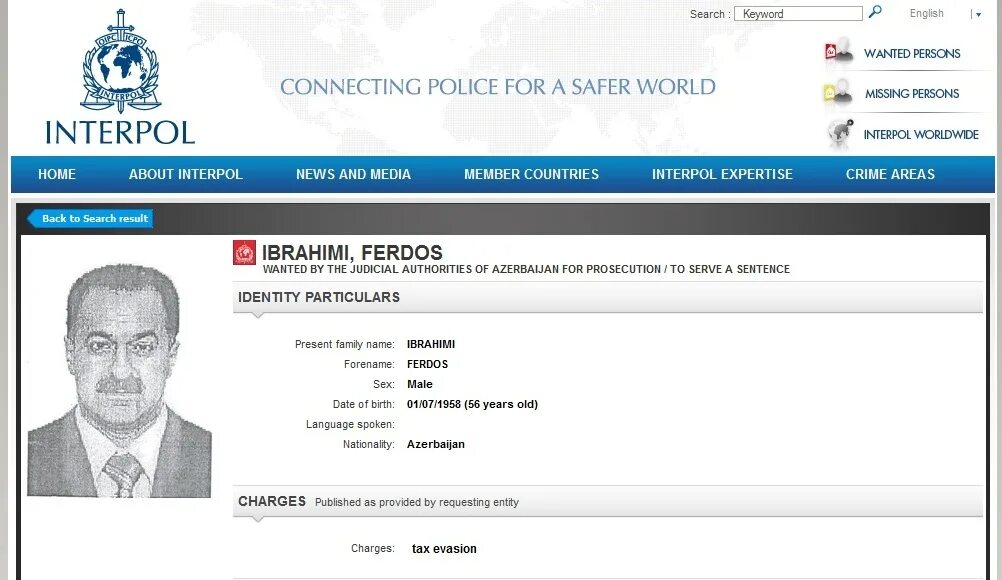Click the Interpol Worldwide globe icon

(x=840, y=133)
